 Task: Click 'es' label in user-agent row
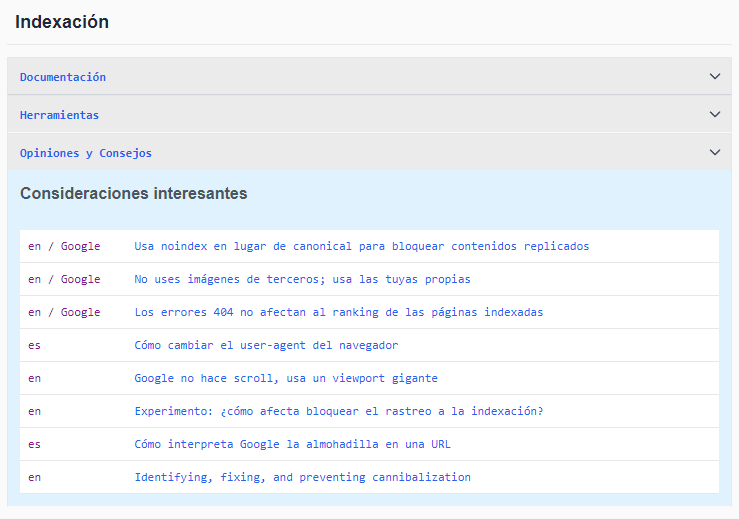(34, 345)
